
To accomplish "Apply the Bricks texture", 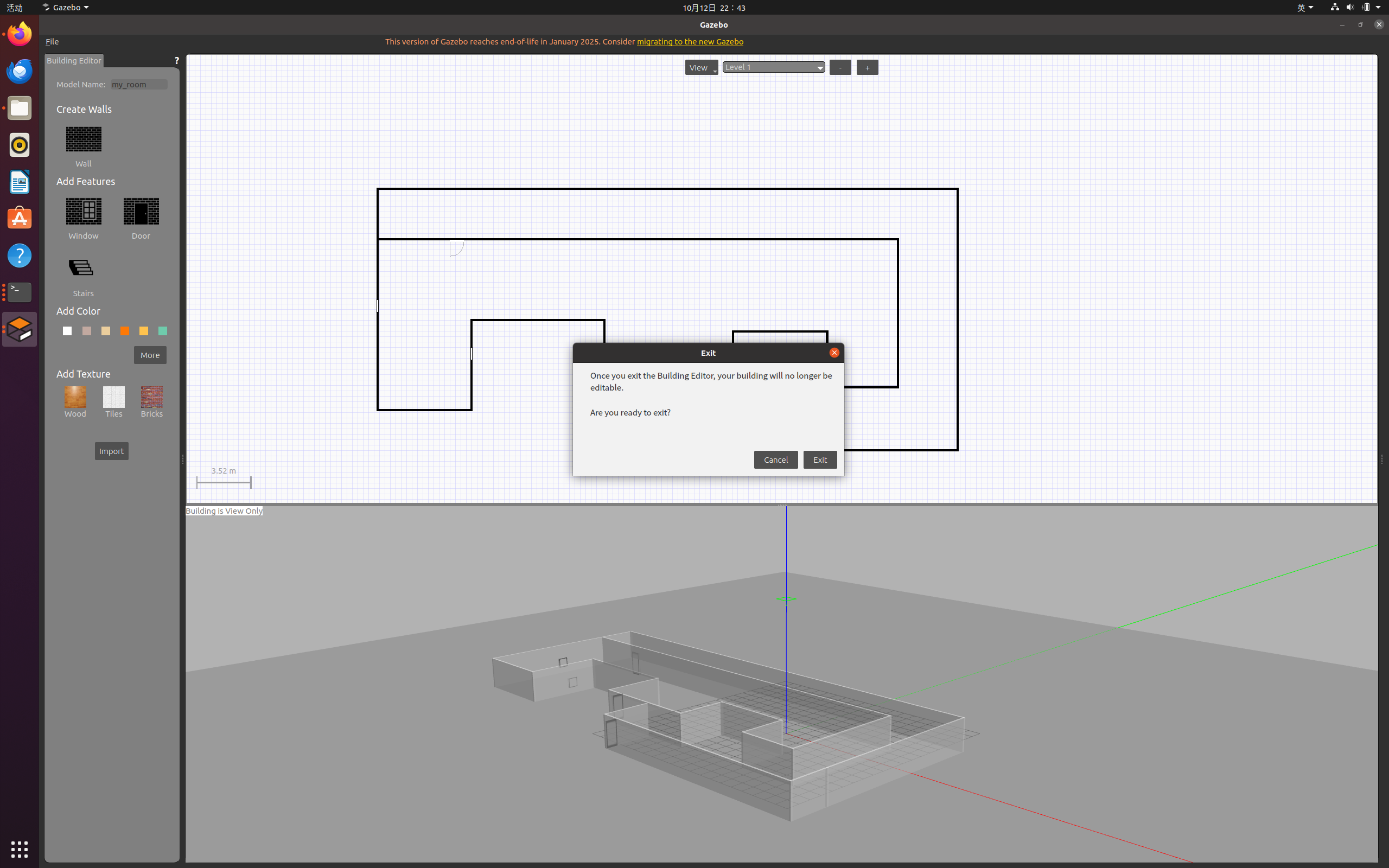I will tap(152, 397).
